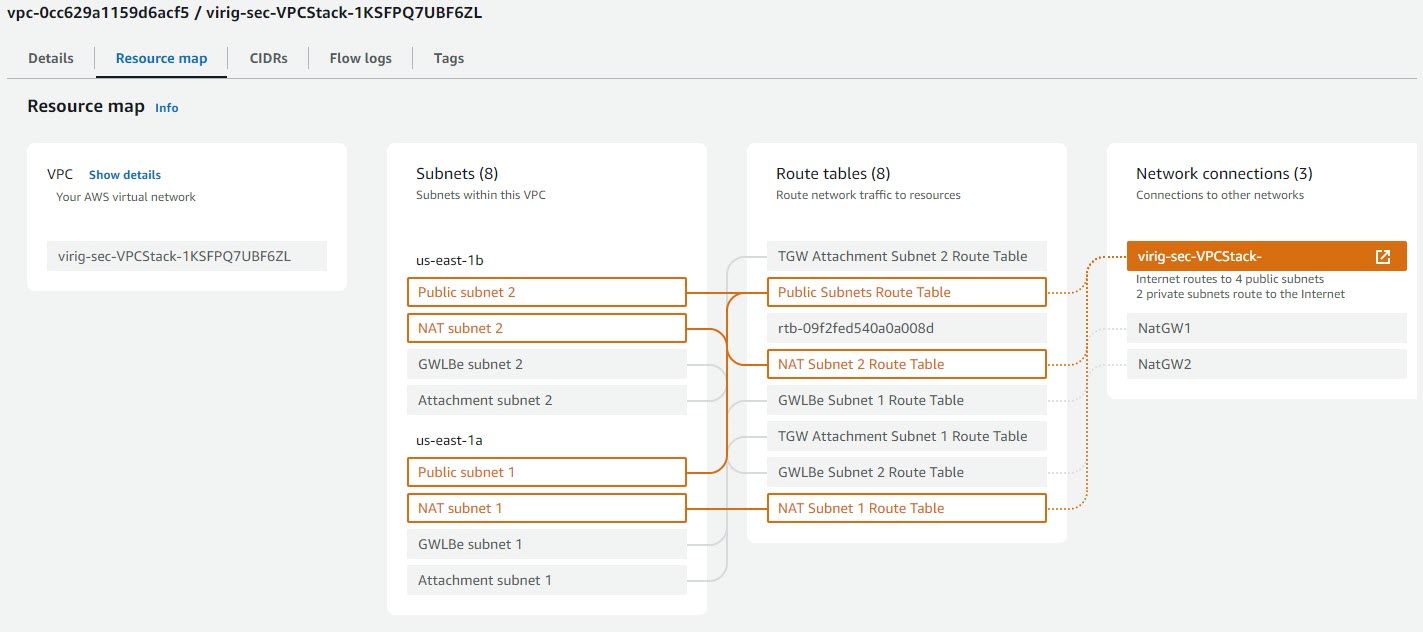Switch to the Flow logs tab
1423x632 pixels.
359,57
